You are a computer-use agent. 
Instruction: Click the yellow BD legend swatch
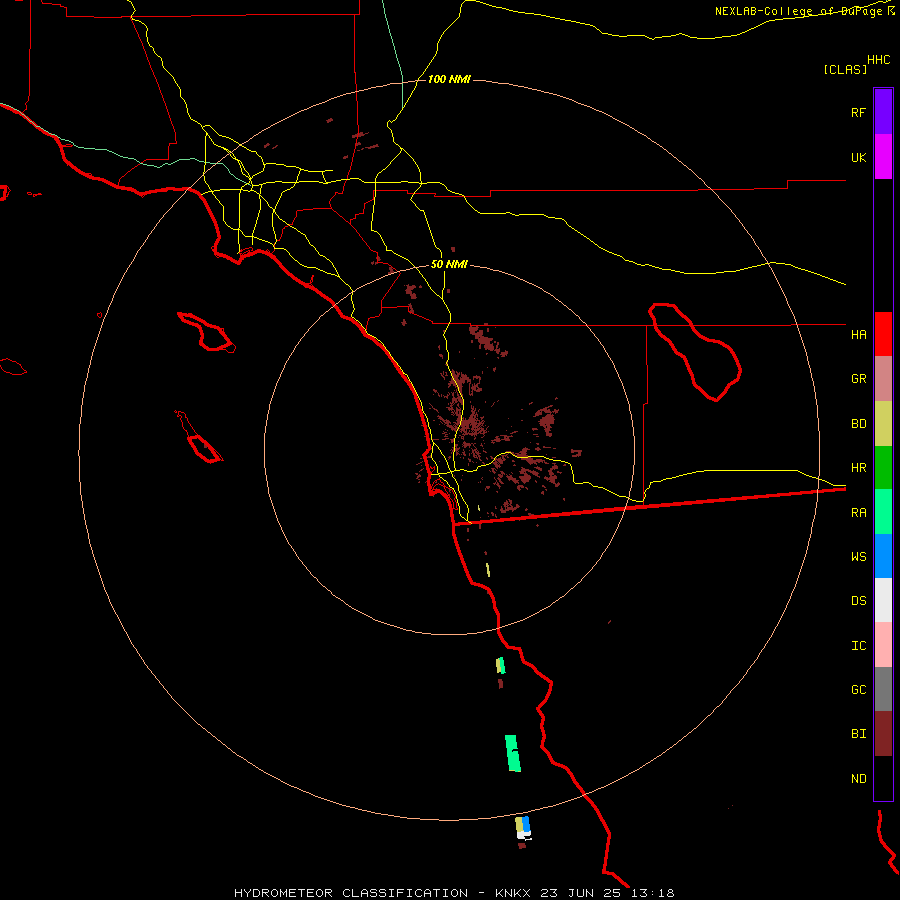(x=883, y=424)
